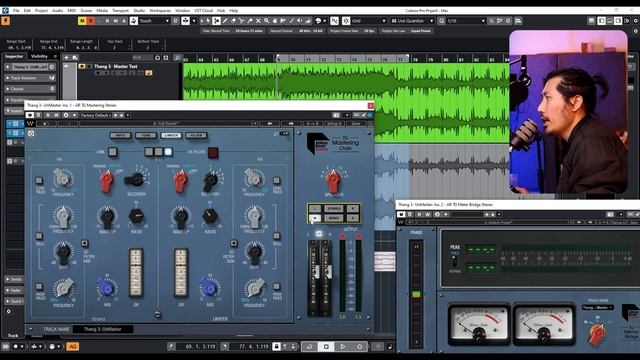Toggle the LINK button in TG plugin
Viewport: 640px width, 360px height.
(112, 152)
